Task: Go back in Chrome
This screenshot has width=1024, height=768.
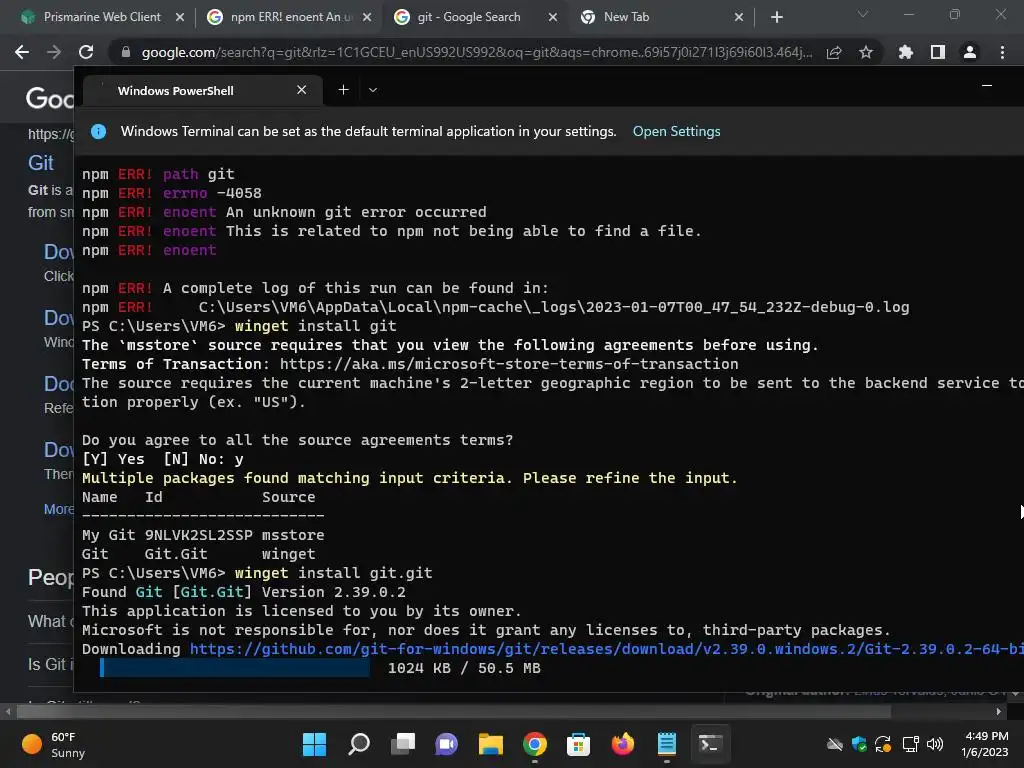Action: (x=22, y=52)
